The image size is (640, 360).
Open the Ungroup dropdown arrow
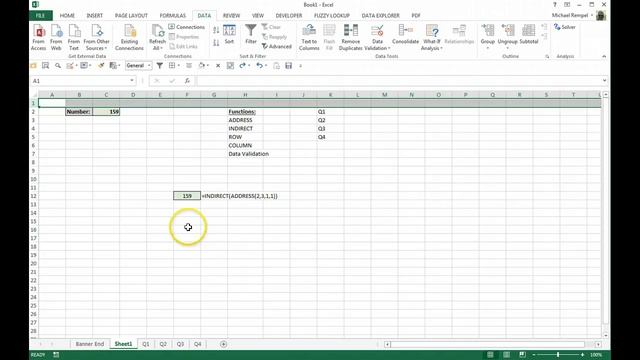[x=507, y=48]
